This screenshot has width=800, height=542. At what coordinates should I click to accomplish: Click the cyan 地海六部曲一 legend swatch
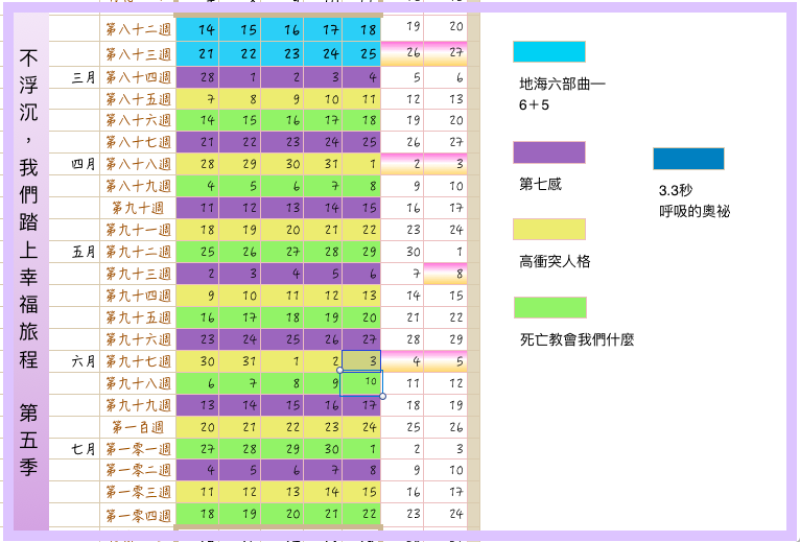point(549,52)
